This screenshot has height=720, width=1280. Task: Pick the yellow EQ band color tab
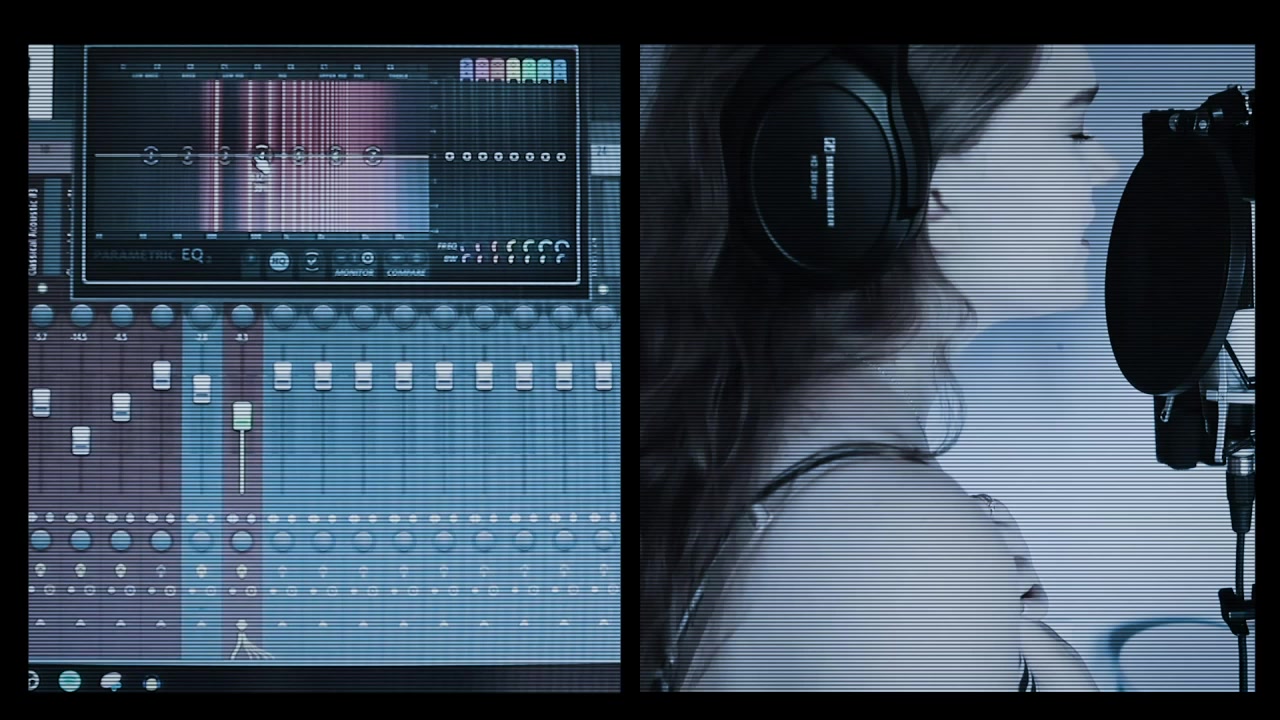[513, 69]
